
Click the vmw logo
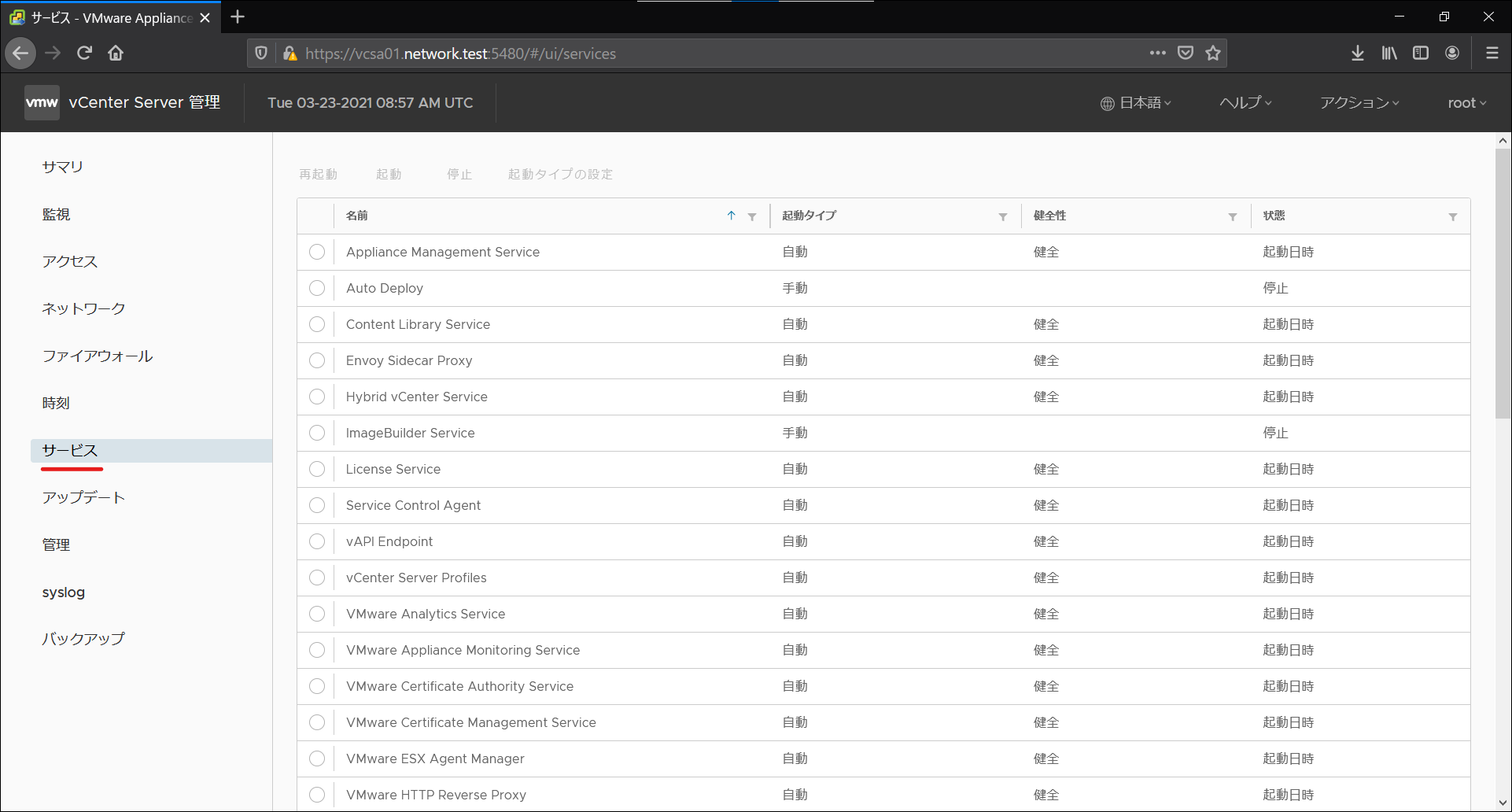[42, 102]
